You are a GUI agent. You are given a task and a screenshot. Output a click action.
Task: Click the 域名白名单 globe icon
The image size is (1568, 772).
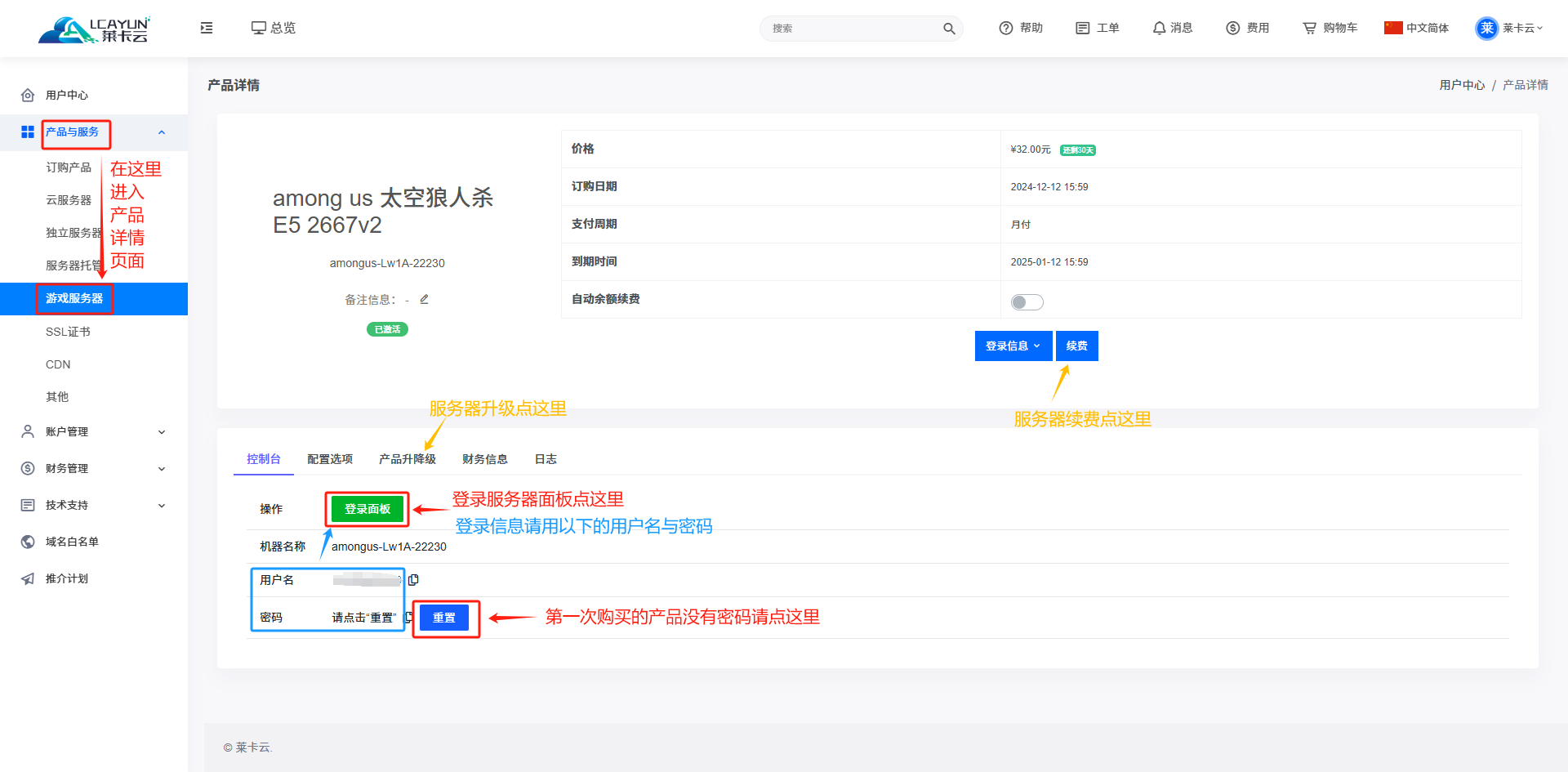(x=28, y=542)
